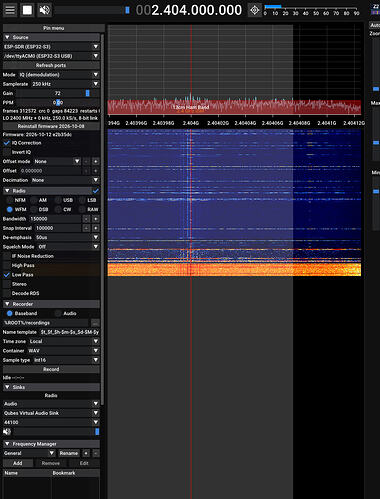Screen dimensions: 380x499
Task: Open the IQ (demodulation) Mode dropdown
Action: click(59, 75)
